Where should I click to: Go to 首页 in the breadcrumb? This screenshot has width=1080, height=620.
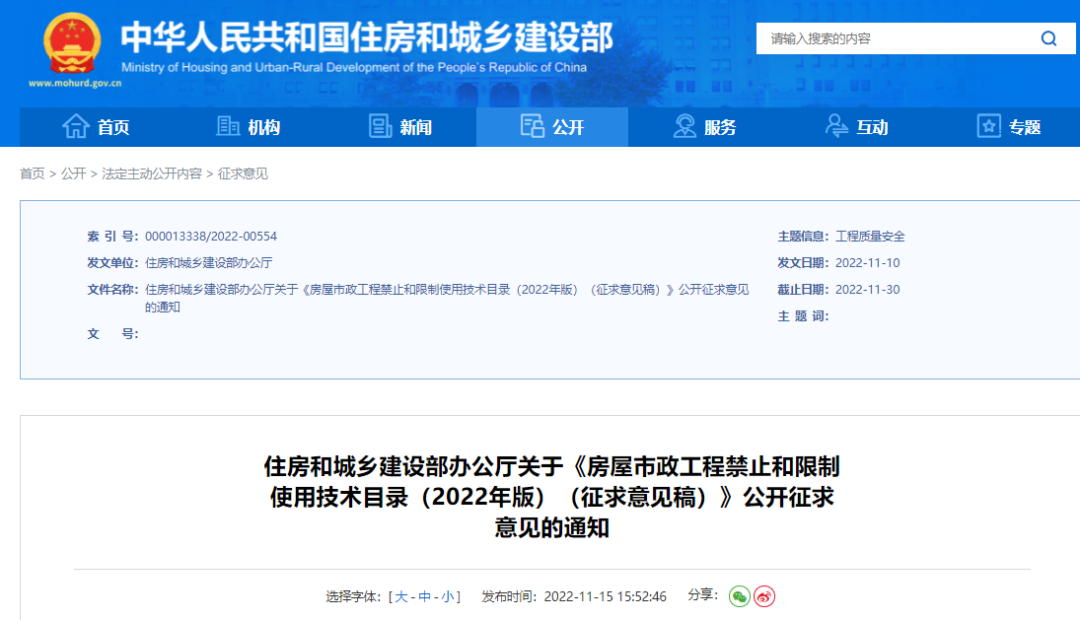pos(32,174)
